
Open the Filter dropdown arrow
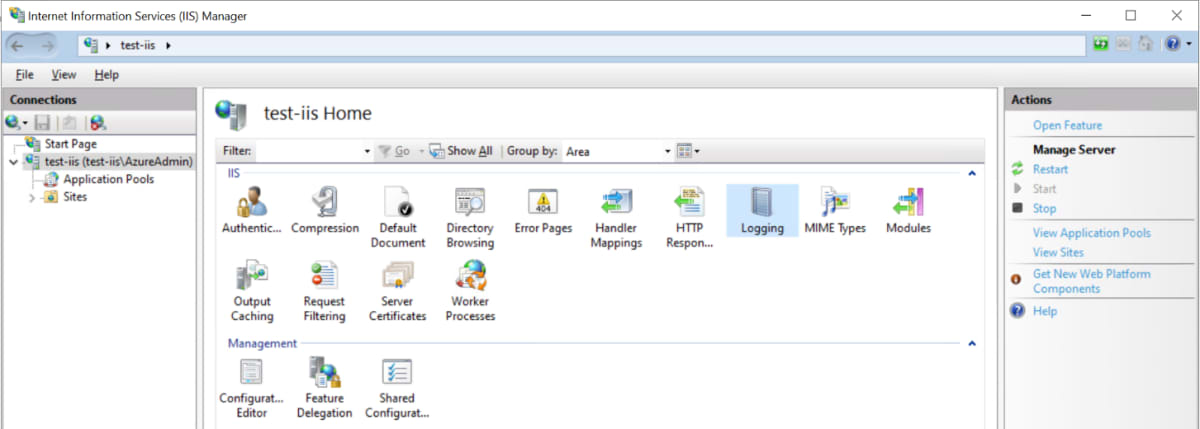(367, 151)
